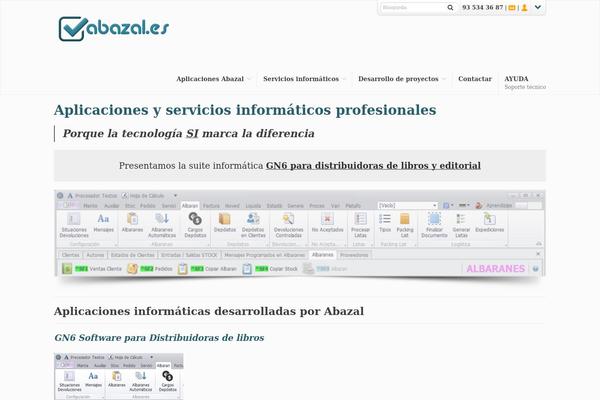This screenshot has height=400, width=600.
Task: Click the small GN6 screenshot thumbnail below the heading
Action: (x=119, y=377)
